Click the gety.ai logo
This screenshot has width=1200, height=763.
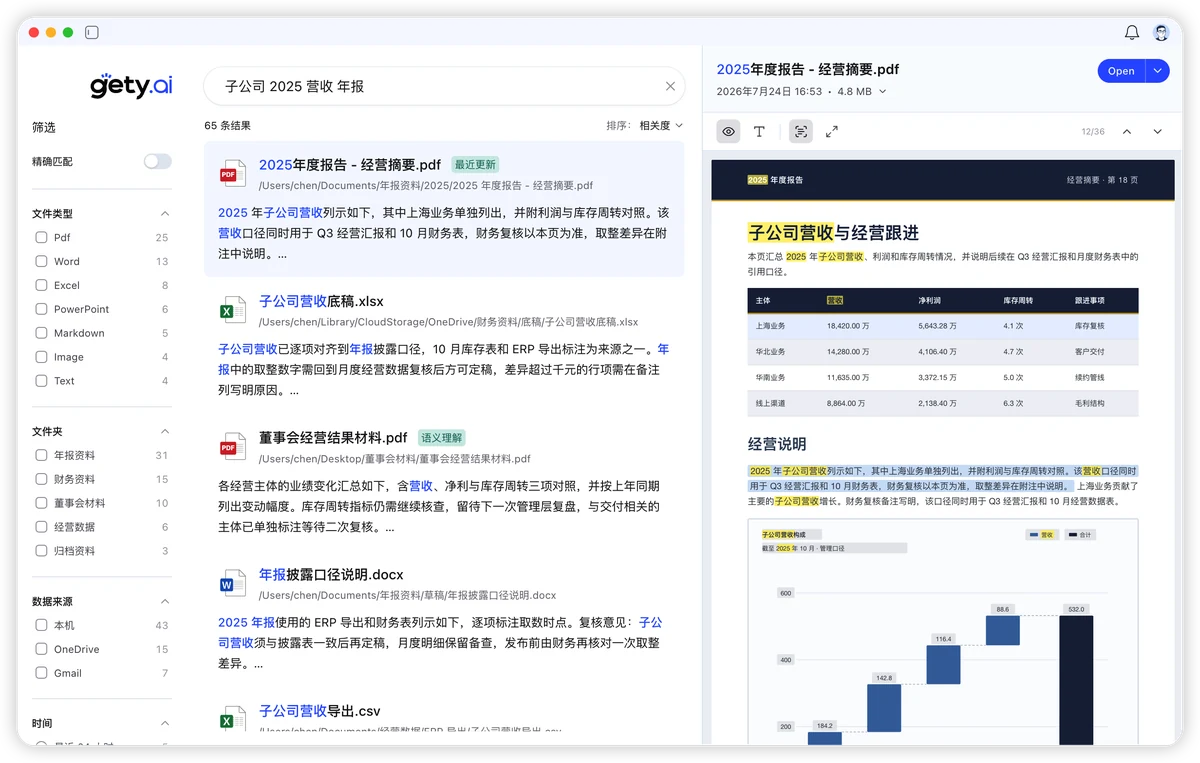click(131, 86)
